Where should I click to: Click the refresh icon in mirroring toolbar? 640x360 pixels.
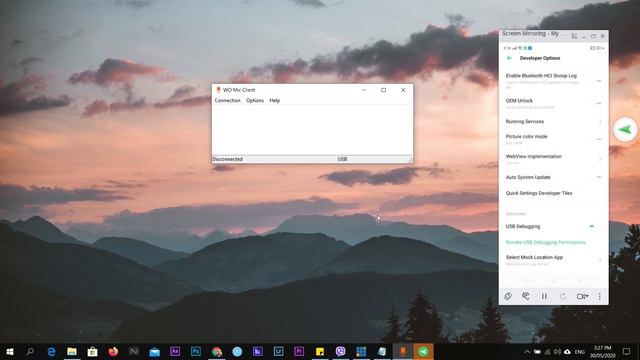click(563, 296)
